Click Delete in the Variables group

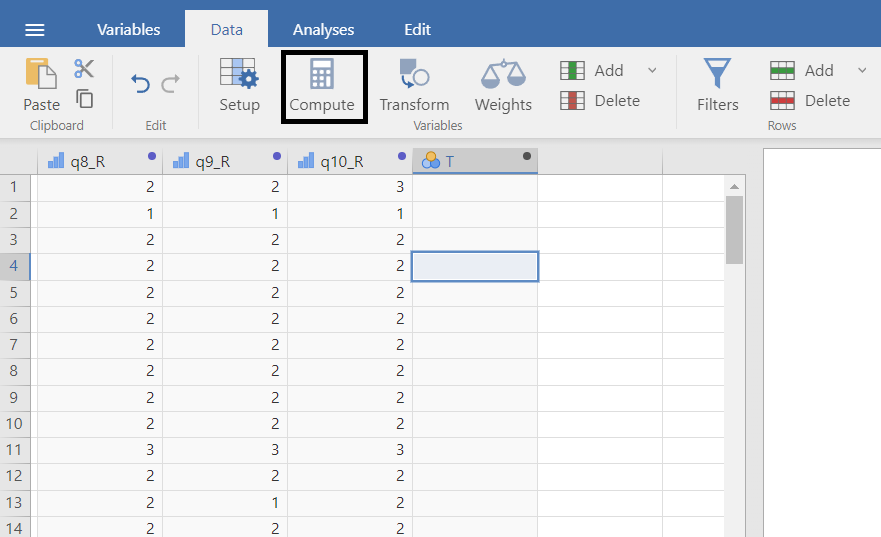click(x=600, y=100)
